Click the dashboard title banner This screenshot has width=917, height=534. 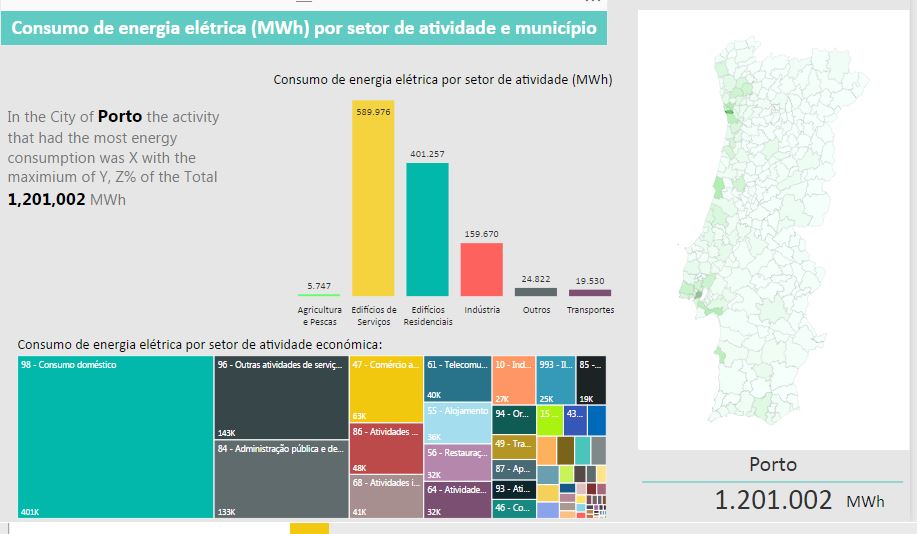pyautogui.click(x=304, y=28)
